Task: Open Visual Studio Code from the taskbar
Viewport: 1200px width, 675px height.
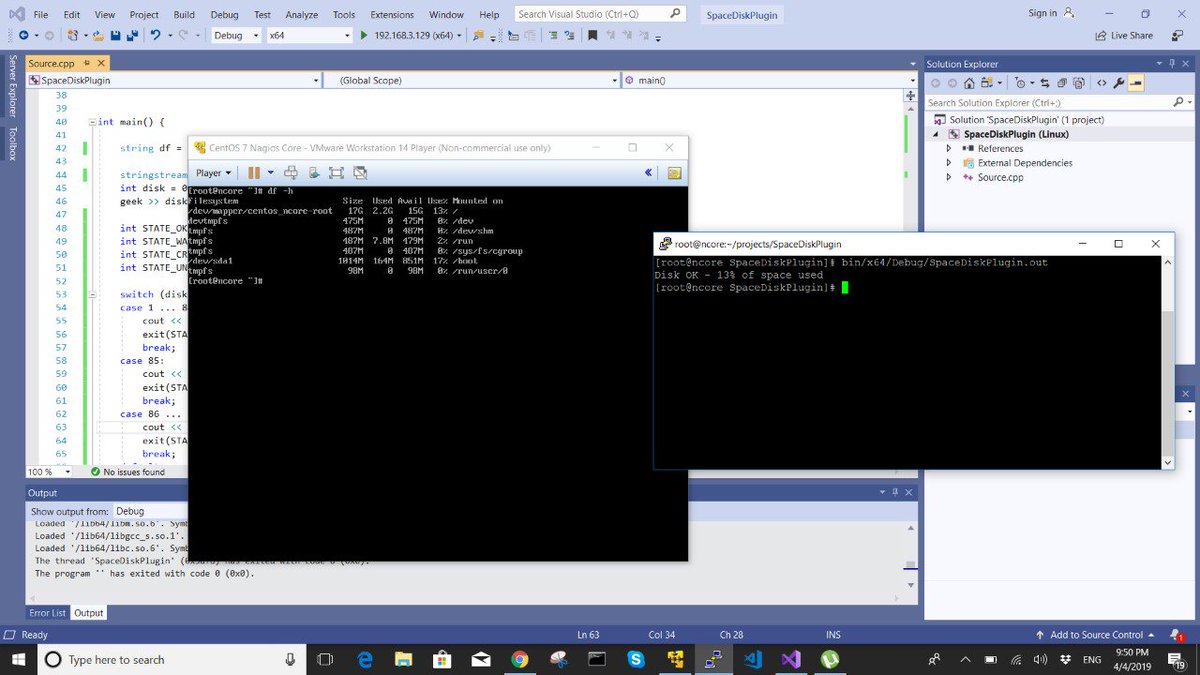Action: [x=753, y=659]
